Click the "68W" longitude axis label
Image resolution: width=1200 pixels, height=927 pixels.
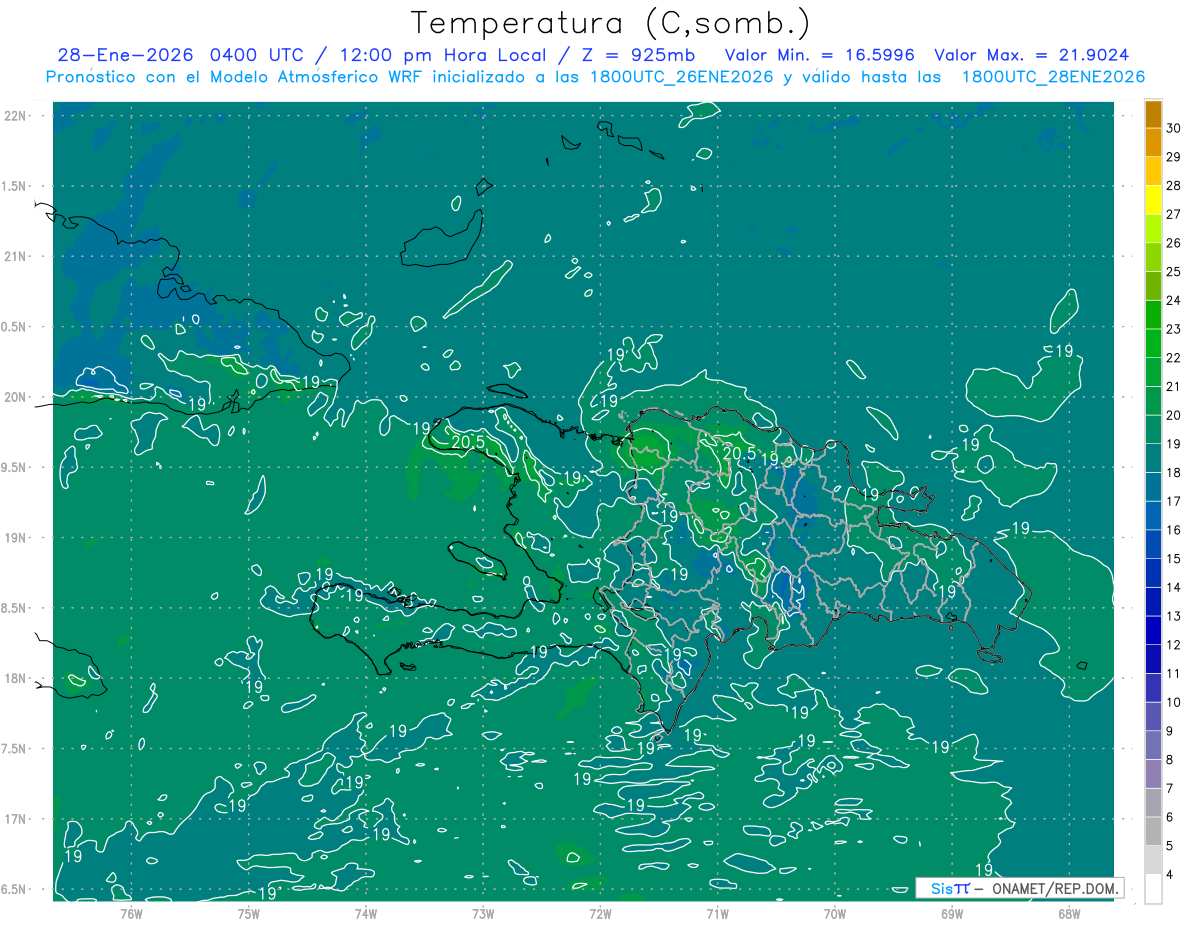1069,912
